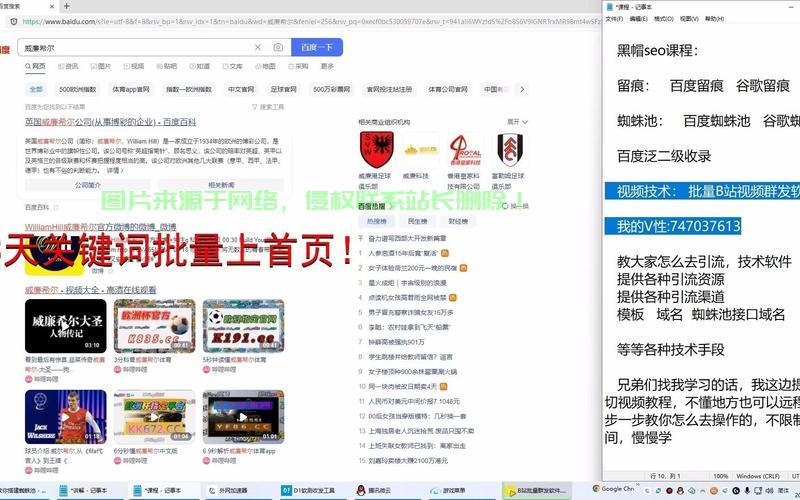Open the Fulham football club crest
Image resolution: width=800 pixels, height=500 pixels.
pos(509,149)
